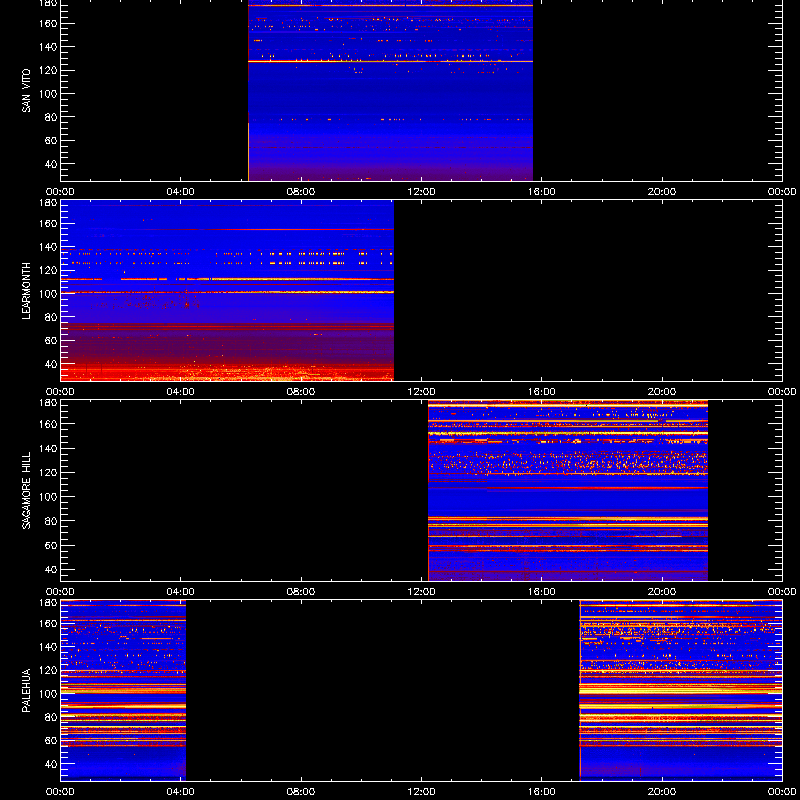Click the 40 frequency label on San Vito axis
This screenshot has width=800, height=800.
coord(52,164)
